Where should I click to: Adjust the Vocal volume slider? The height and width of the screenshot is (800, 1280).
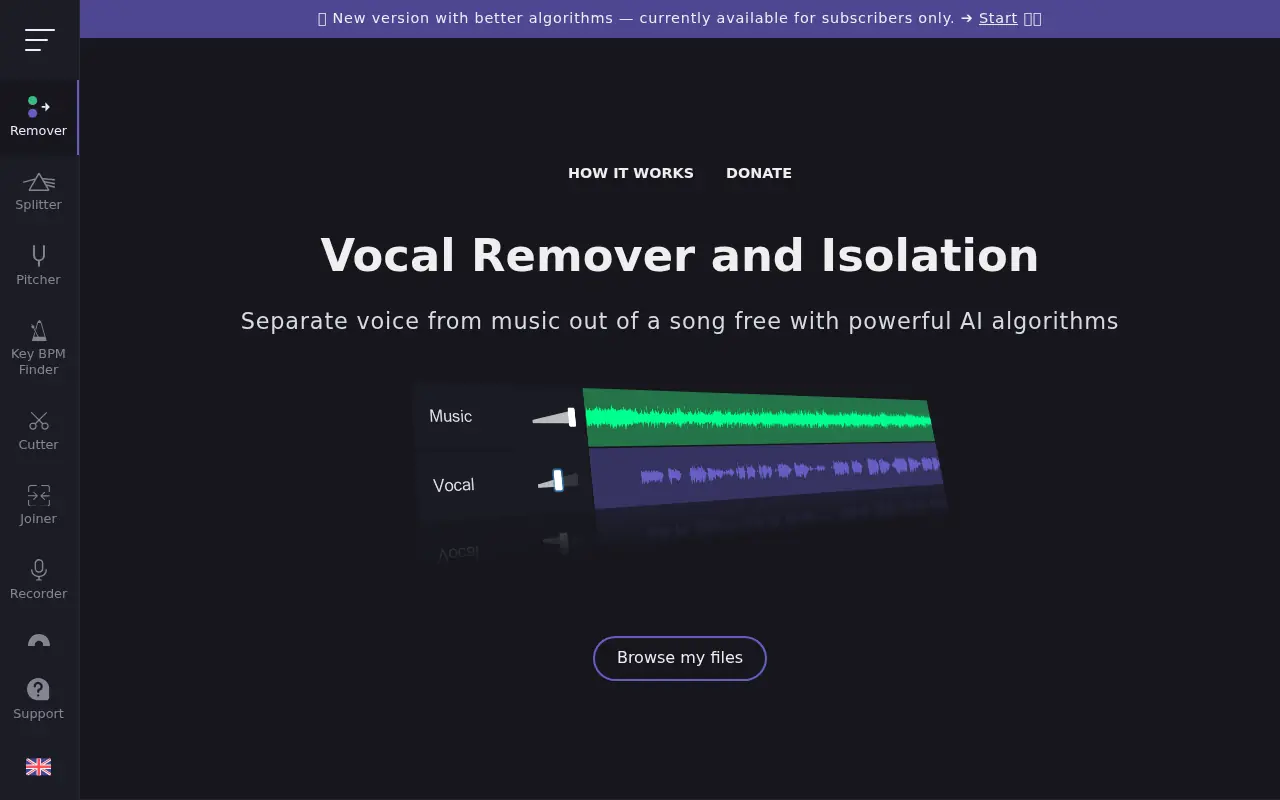[557, 481]
